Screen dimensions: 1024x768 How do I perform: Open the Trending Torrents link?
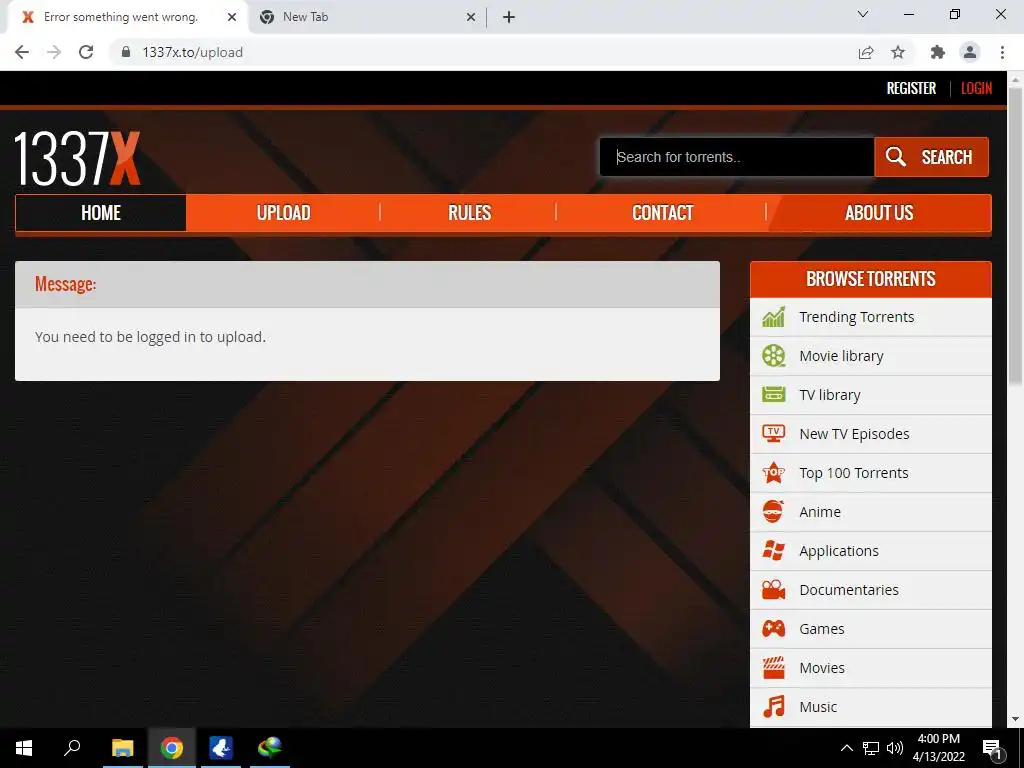pyautogui.click(x=856, y=317)
